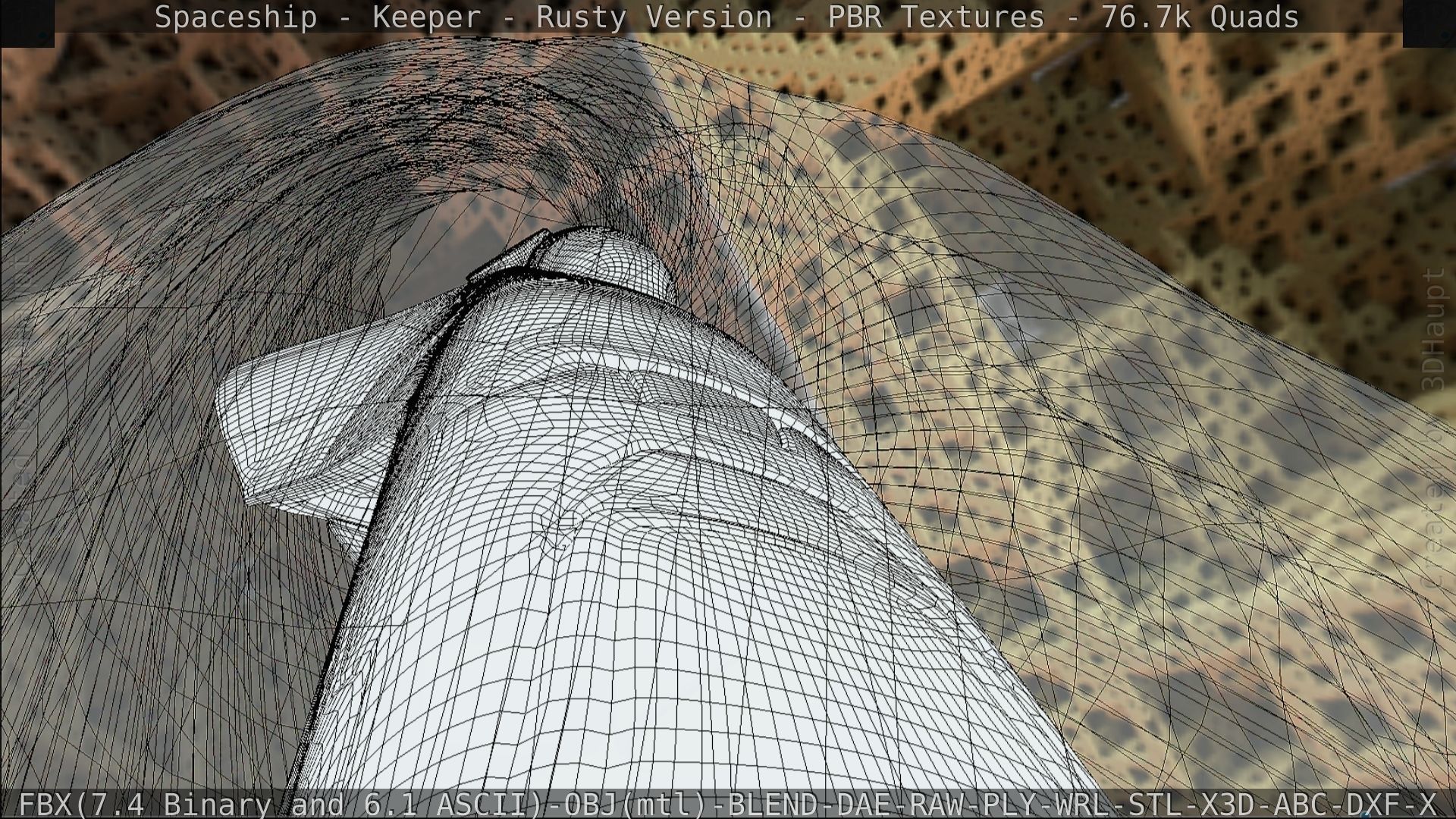Click the dark square in top-right corner
Image resolution: width=1456 pixels, height=819 pixels.
tap(1429, 23)
